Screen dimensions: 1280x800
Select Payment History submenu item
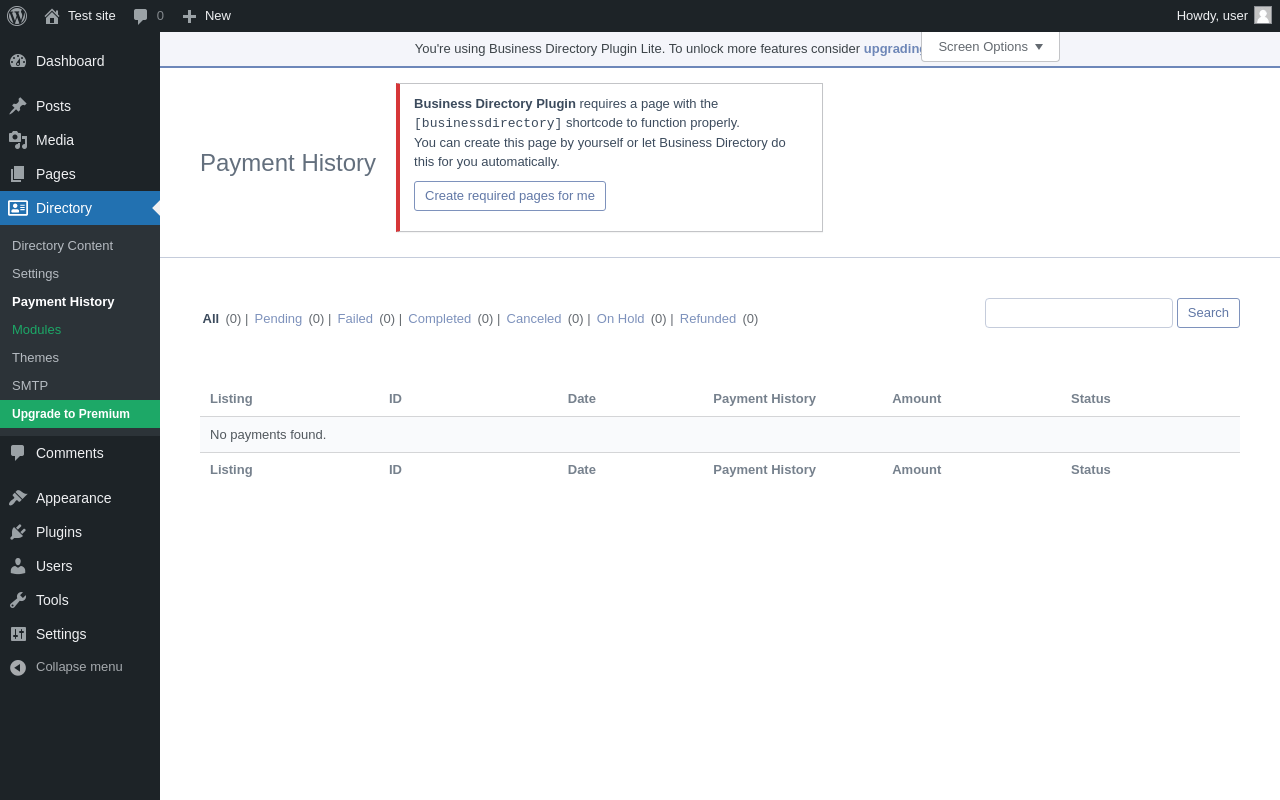pos(63,301)
